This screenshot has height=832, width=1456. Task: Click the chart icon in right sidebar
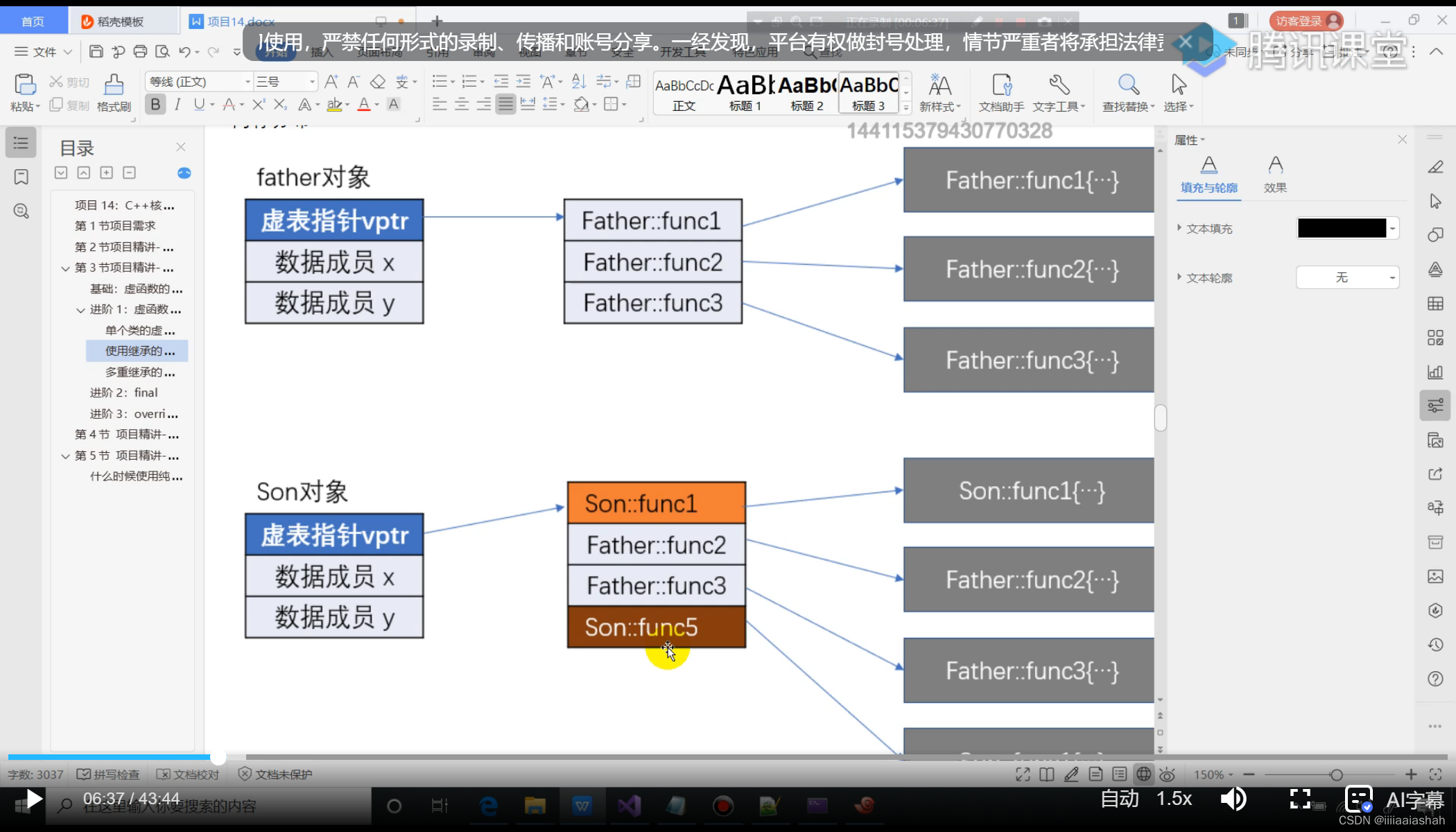coord(1436,372)
